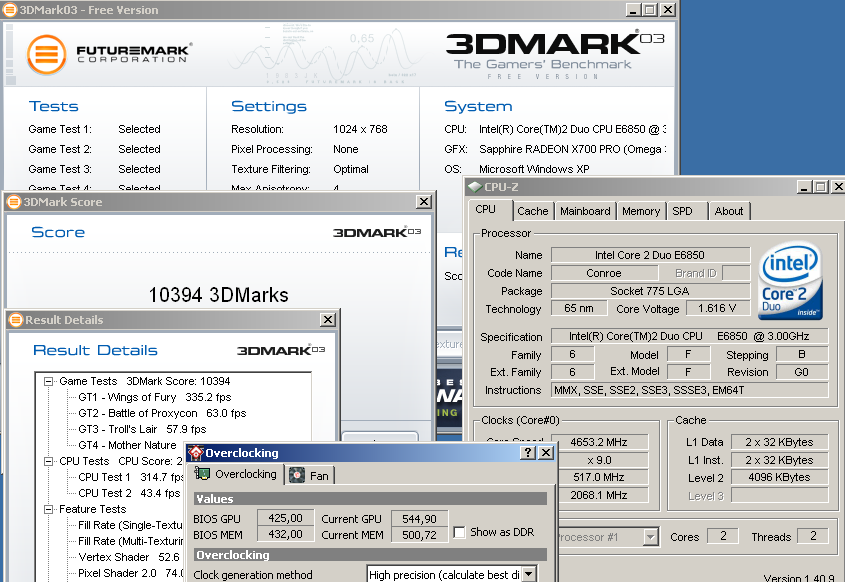Select GT4 - Mother Nature result row
The image size is (845, 582).
point(127,445)
